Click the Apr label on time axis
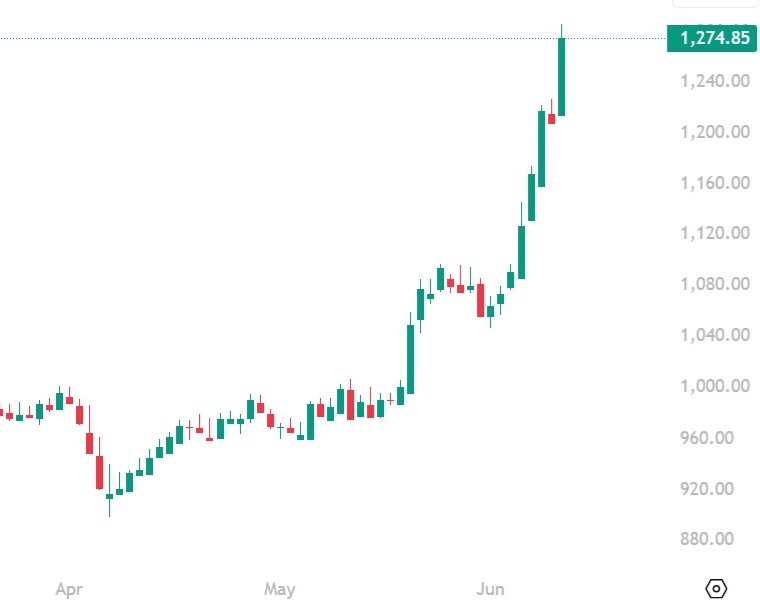760x603 pixels. (69, 589)
